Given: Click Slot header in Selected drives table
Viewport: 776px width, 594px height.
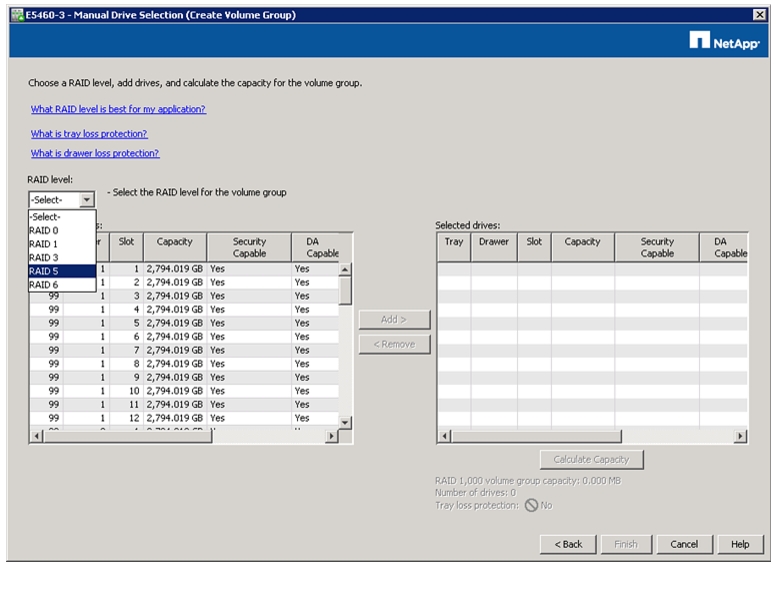Looking at the screenshot, I should tap(534, 247).
